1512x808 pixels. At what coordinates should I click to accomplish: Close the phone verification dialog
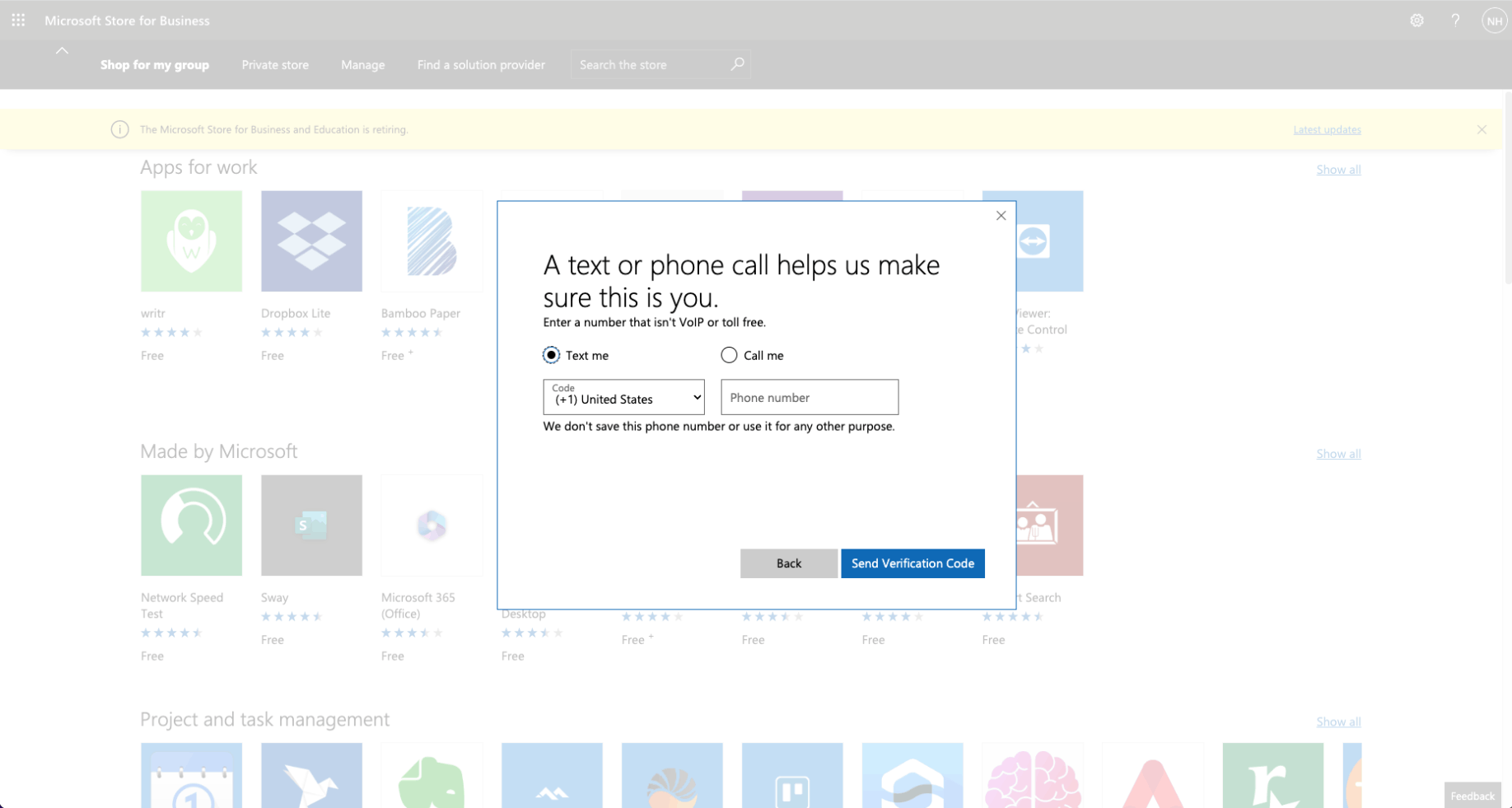coord(1001,216)
